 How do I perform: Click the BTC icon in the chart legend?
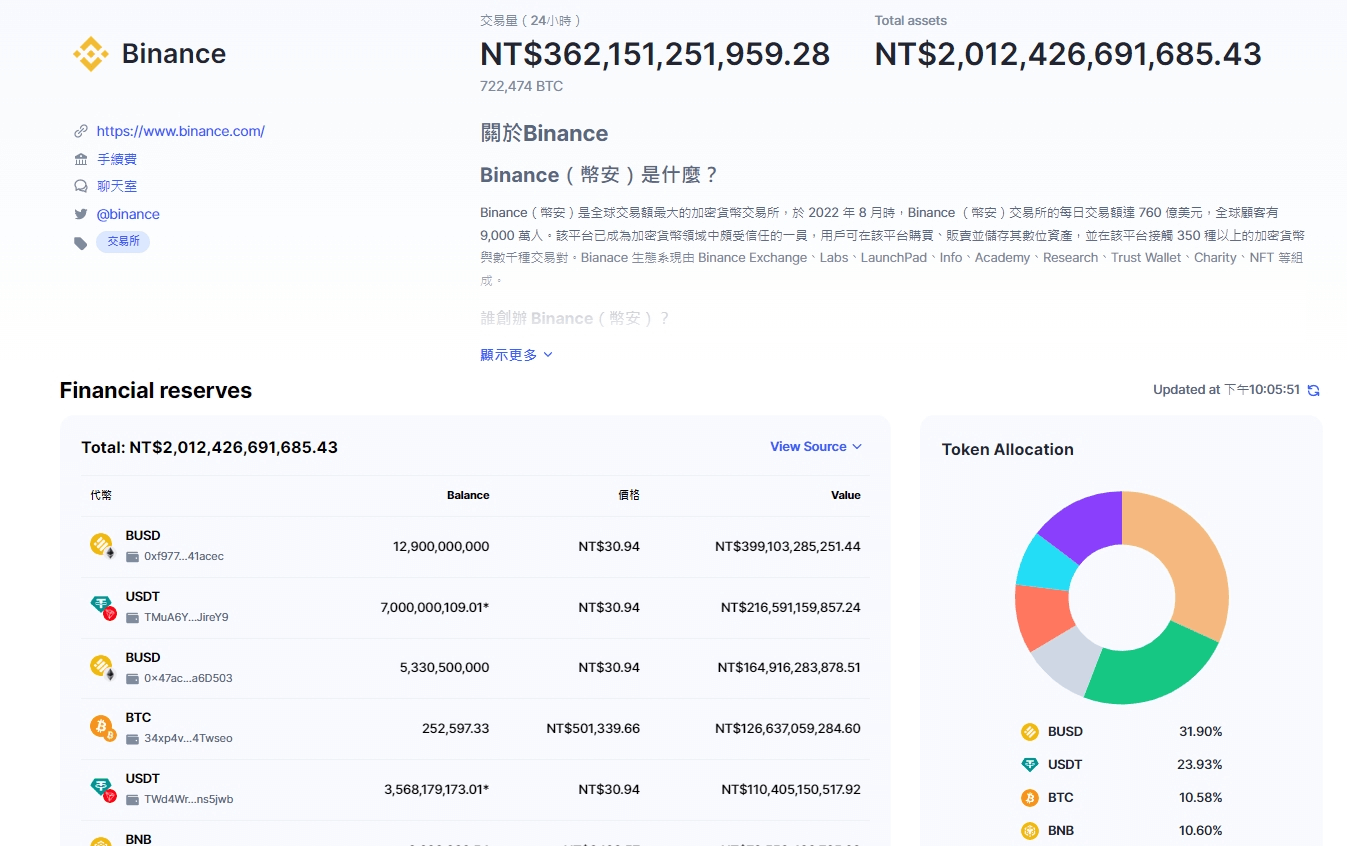[x=1030, y=797]
